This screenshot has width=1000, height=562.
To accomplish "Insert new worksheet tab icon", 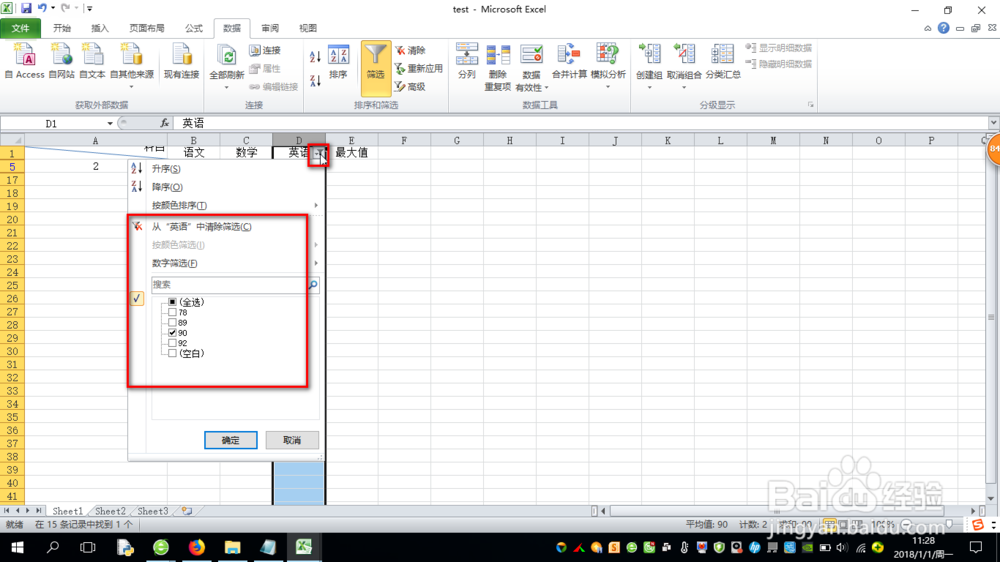I will pyautogui.click(x=187, y=511).
